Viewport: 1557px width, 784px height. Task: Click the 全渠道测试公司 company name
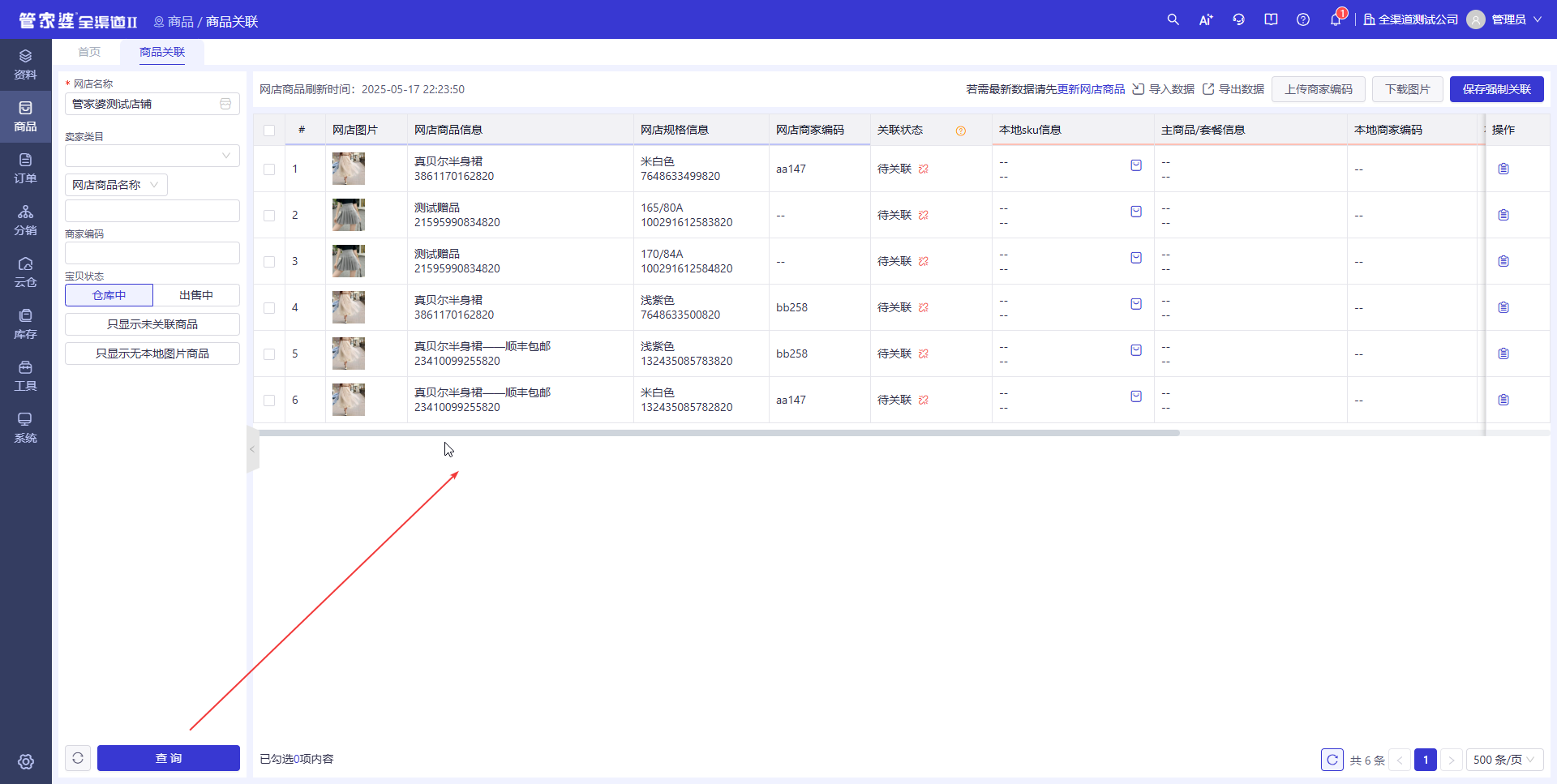(x=1418, y=19)
